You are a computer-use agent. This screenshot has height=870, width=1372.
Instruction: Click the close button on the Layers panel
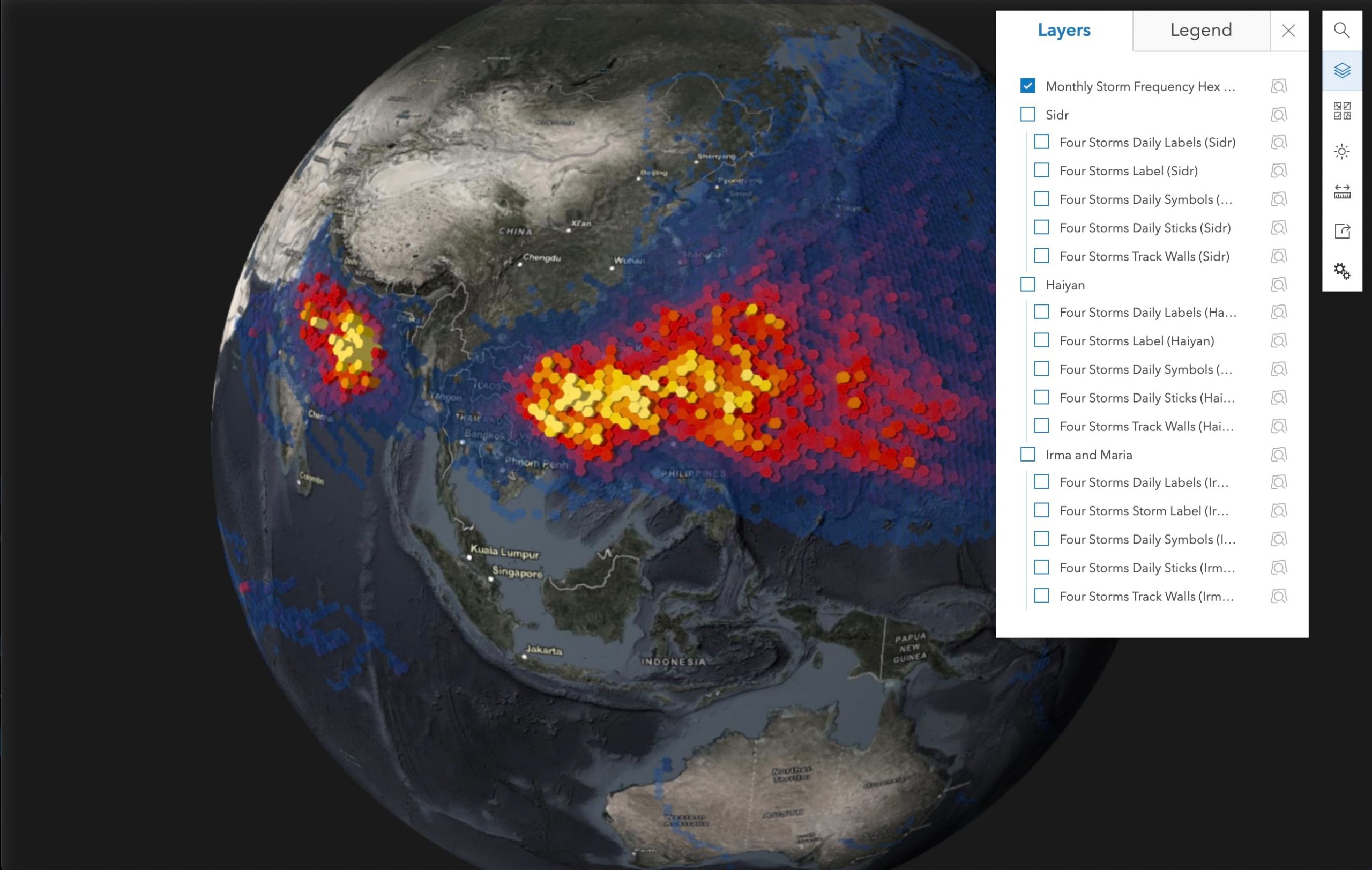click(x=1289, y=30)
